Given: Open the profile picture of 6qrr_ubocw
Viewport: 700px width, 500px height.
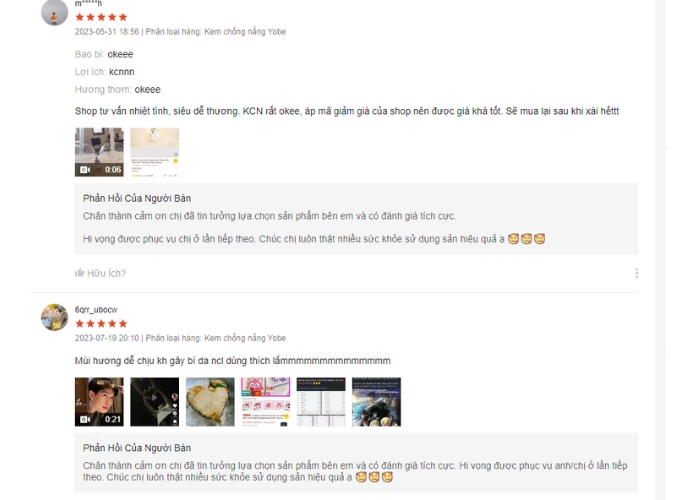Looking at the screenshot, I should (54, 317).
